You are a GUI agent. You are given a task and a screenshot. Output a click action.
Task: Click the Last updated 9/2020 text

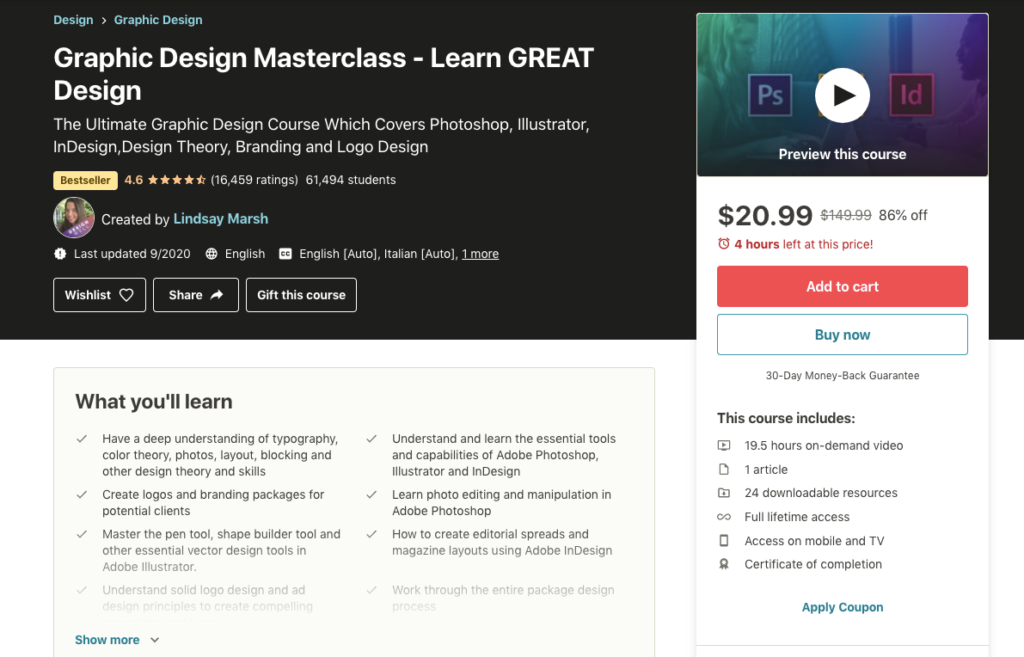click(132, 254)
